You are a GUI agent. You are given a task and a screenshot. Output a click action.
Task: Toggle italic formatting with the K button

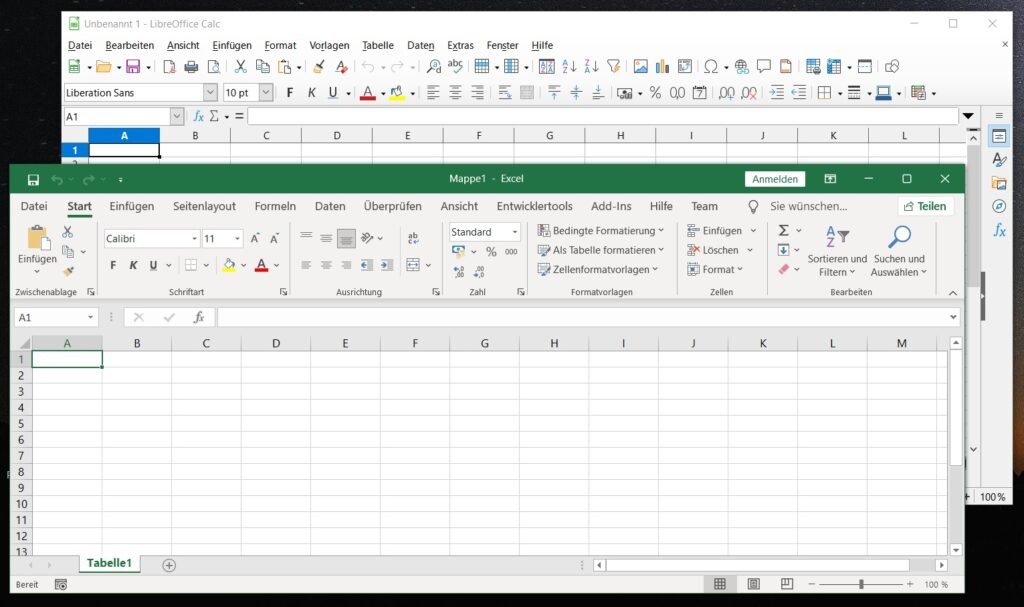[133, 264]
